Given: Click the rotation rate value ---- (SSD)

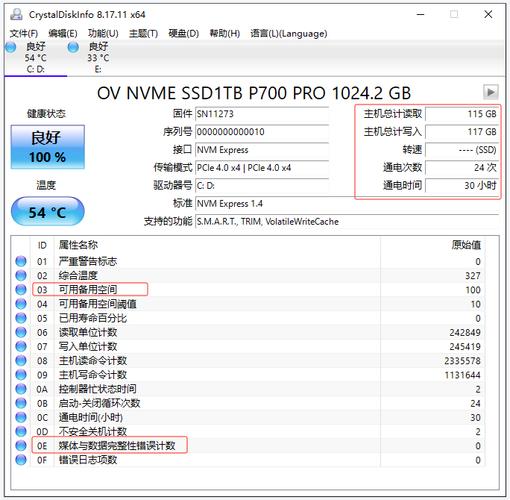Looking at the screenshot, I should pyautogui.click(x=462, y=150).
